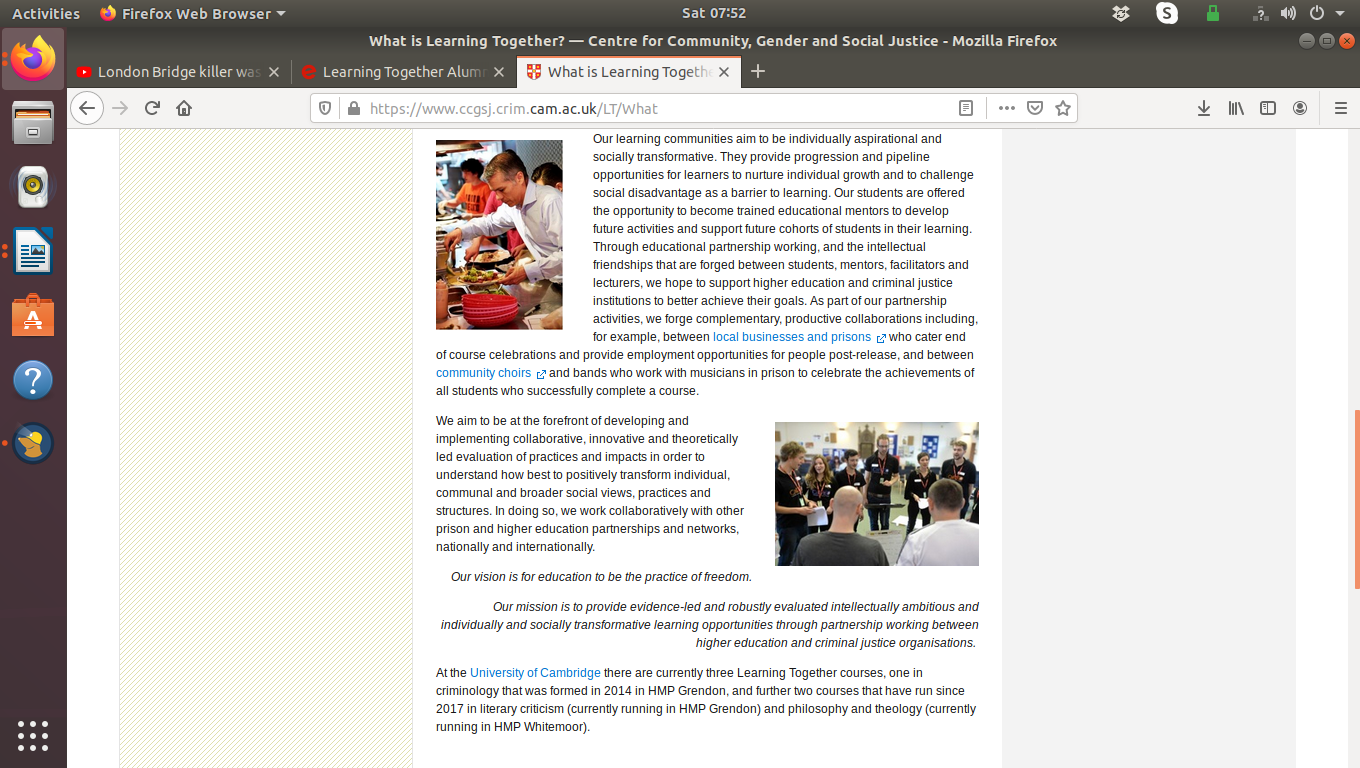
Task: Switch to London Bridge killer tab
Action: point(178,72)
